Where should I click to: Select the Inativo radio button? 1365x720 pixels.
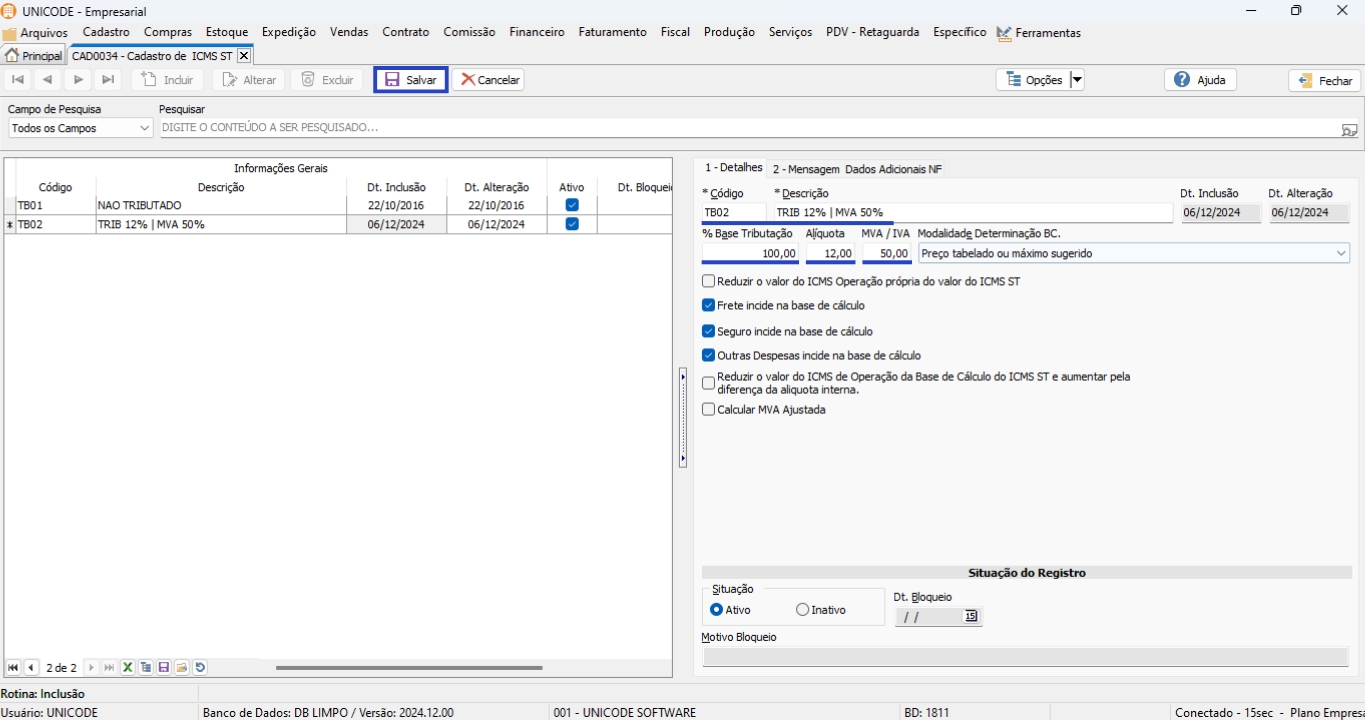point(802,610)
